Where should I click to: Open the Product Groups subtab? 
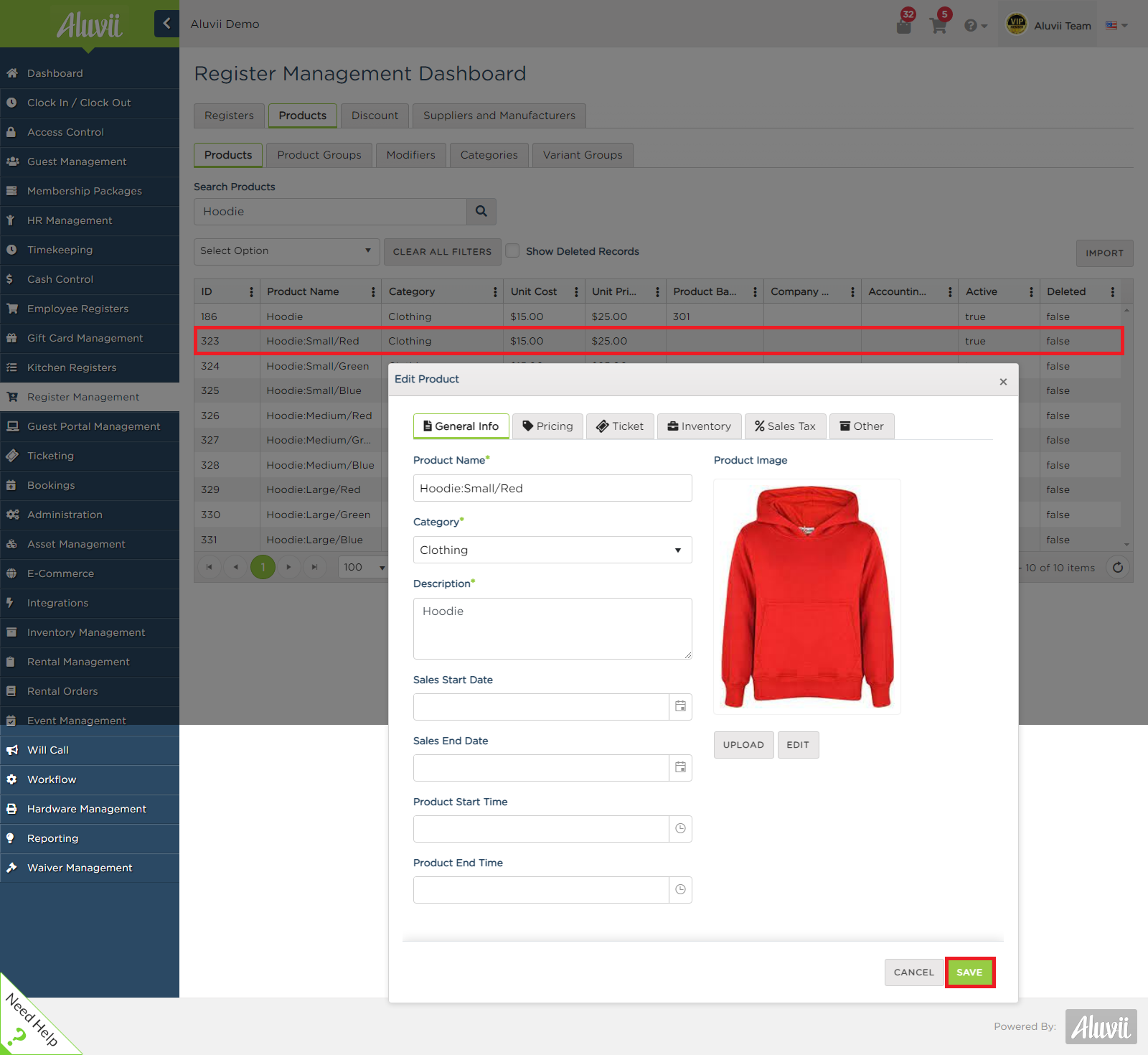[x=319, y=155]
